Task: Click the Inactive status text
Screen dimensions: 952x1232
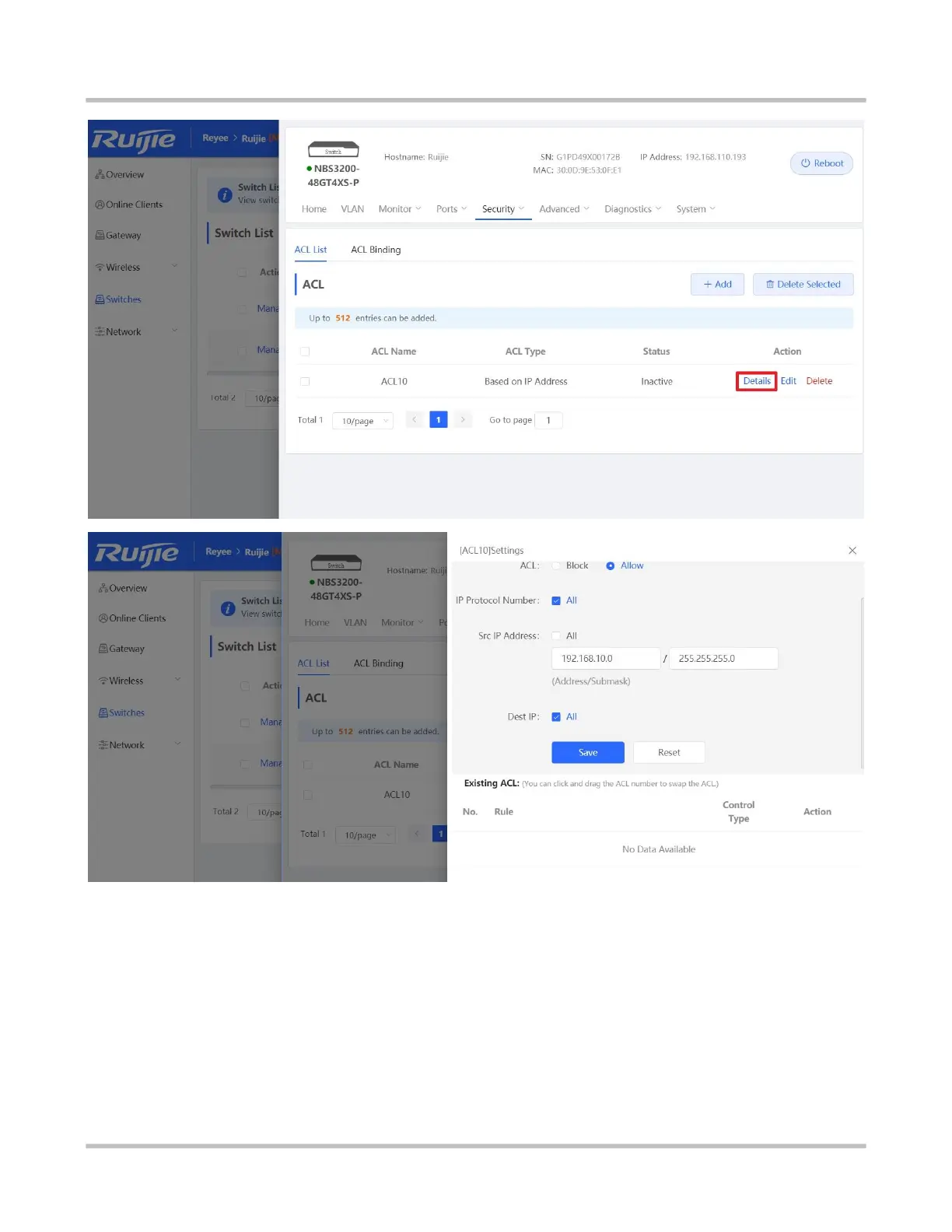Action: pos(656,382)
